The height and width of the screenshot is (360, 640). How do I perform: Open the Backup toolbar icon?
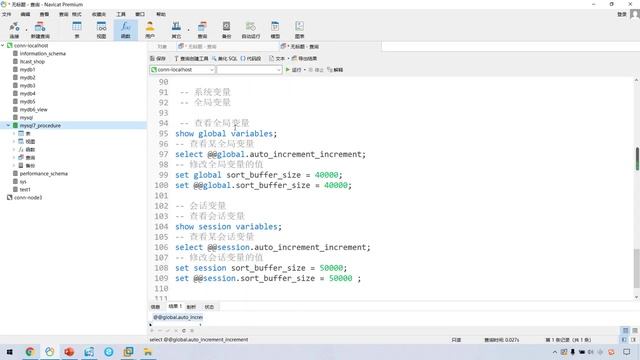pos(226,30)
